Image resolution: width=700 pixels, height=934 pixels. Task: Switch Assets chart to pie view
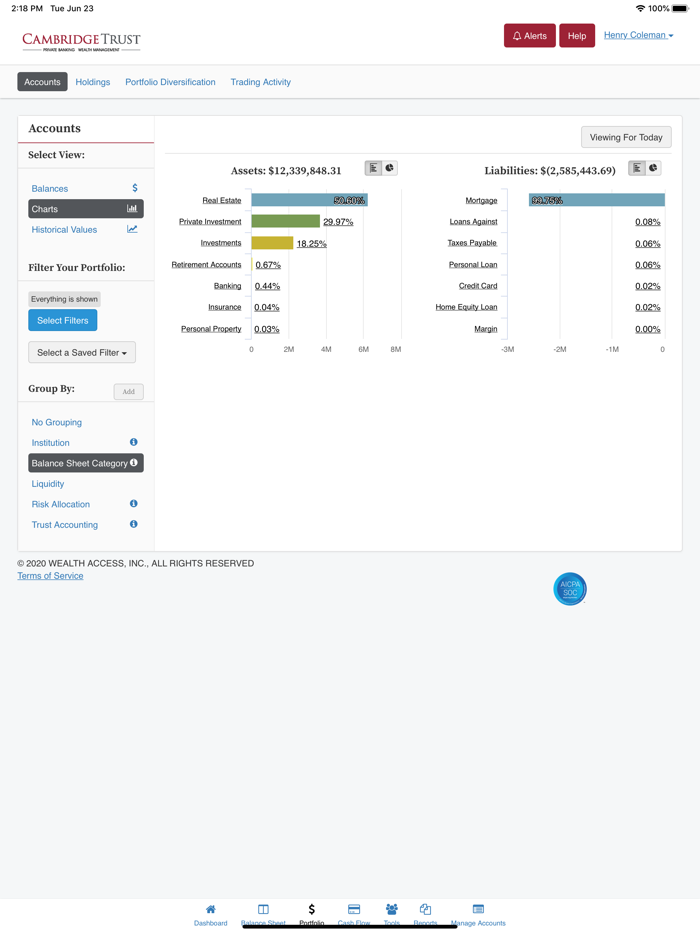coord(390,168)
